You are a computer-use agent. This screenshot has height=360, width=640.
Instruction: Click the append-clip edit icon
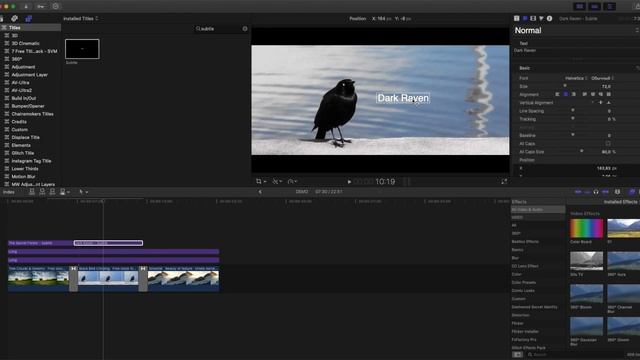[52, 192]
